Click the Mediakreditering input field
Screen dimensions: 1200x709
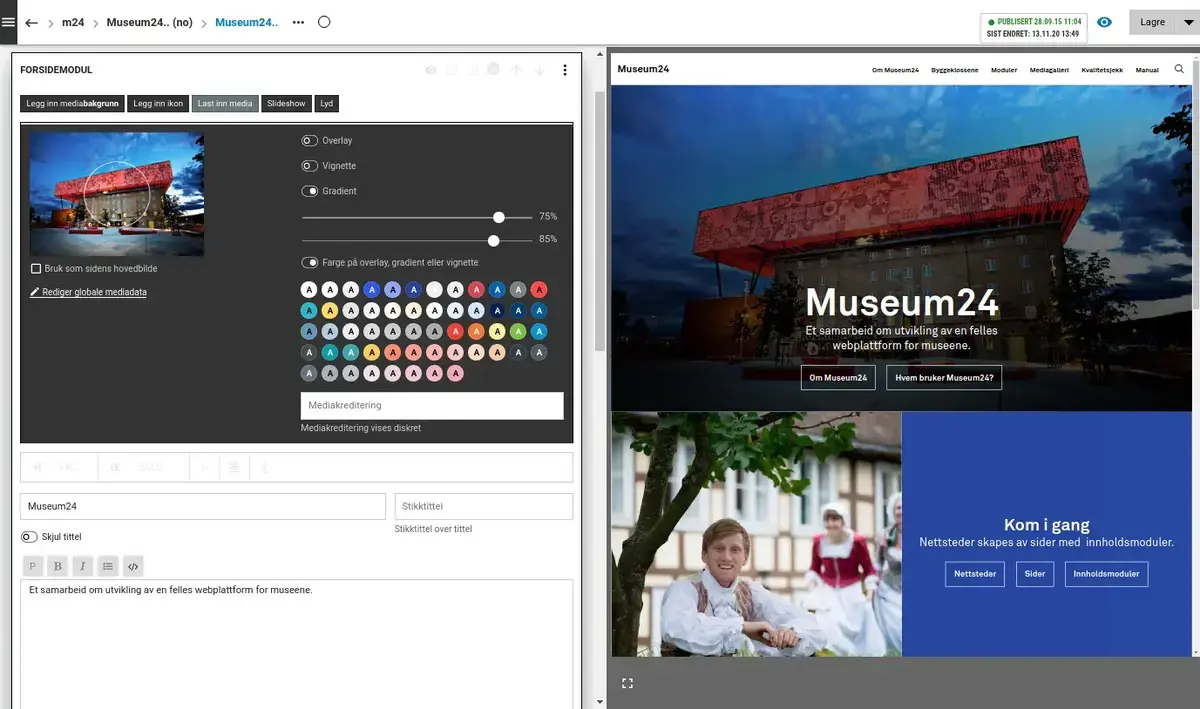432,405
